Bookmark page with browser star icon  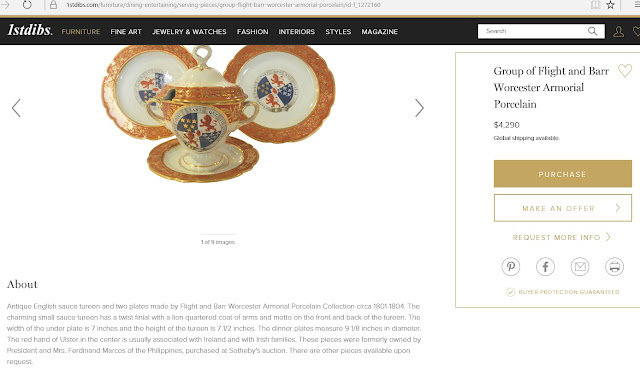pyautogui.click(x=610, y=5)
